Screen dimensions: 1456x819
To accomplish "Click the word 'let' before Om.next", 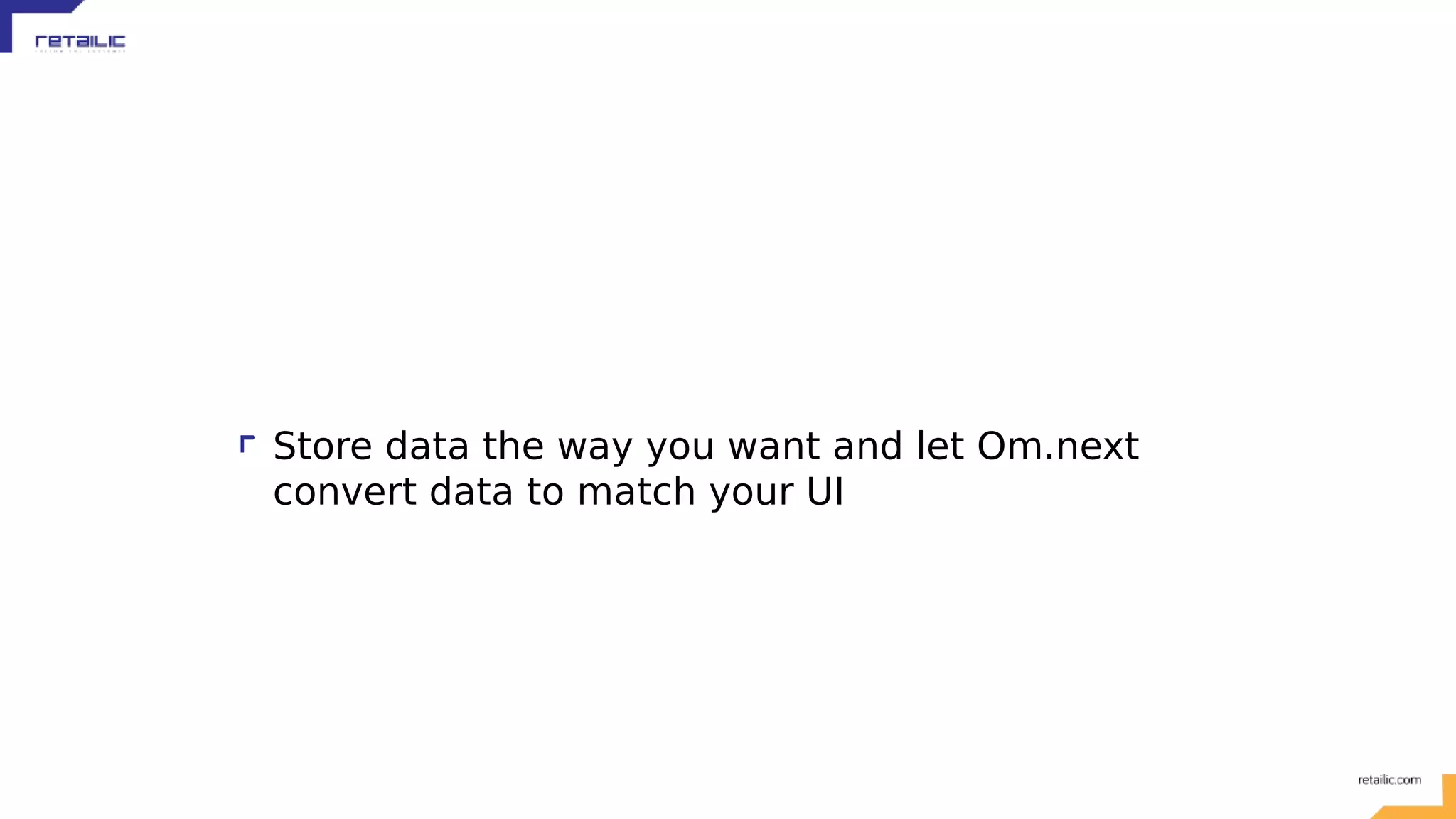I will click(940, 446).
